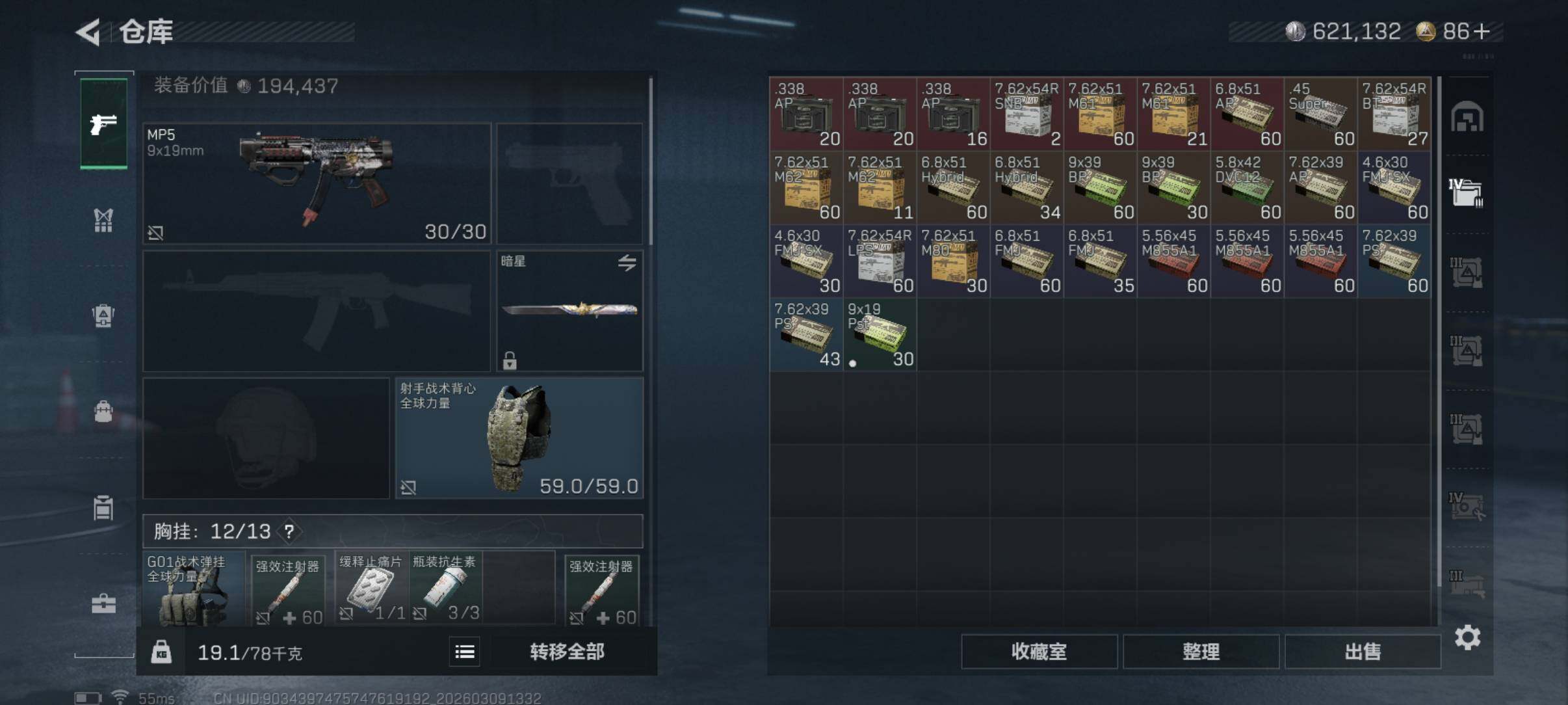Expand the 射手战术背心 armor slot details
1568x705 pixels.
point(519,438)
